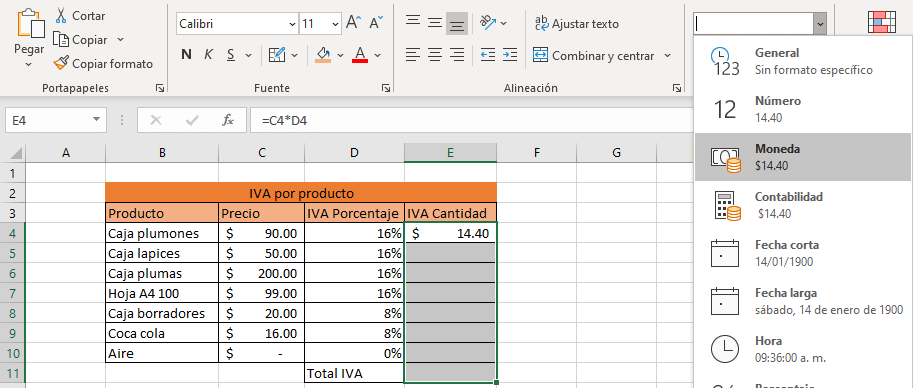Image resolution: width=913 pixels, height=388 pixels.
Task: Select column E header
Action: point(450,153)
